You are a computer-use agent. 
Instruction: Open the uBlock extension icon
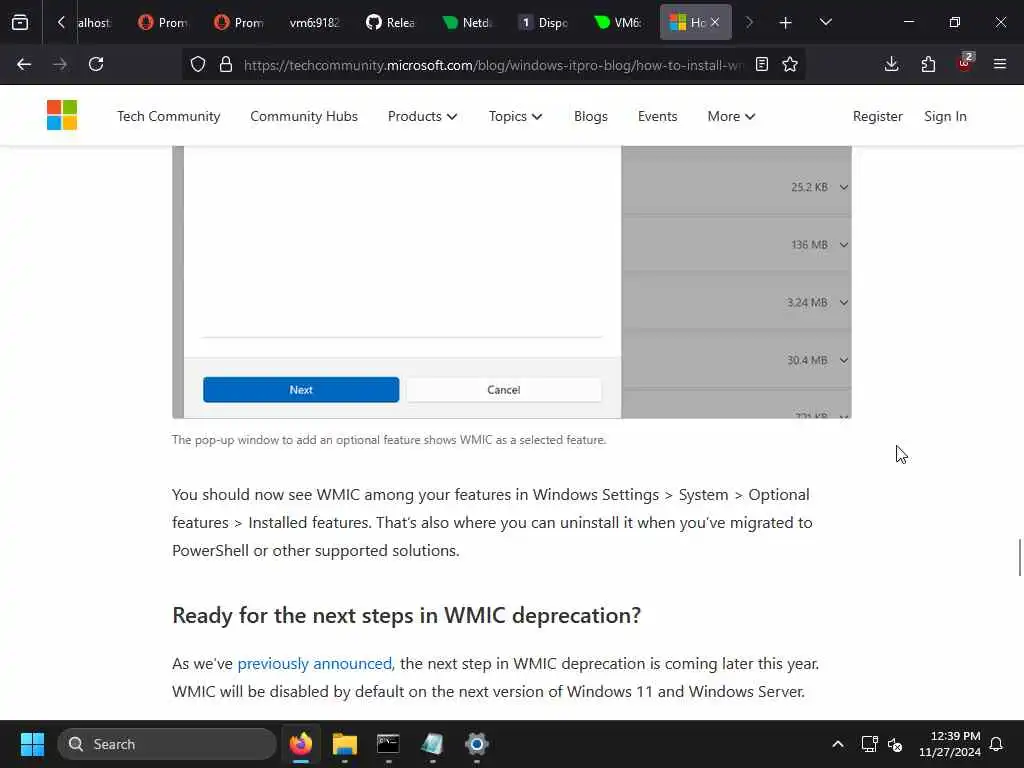coord(965,63)
